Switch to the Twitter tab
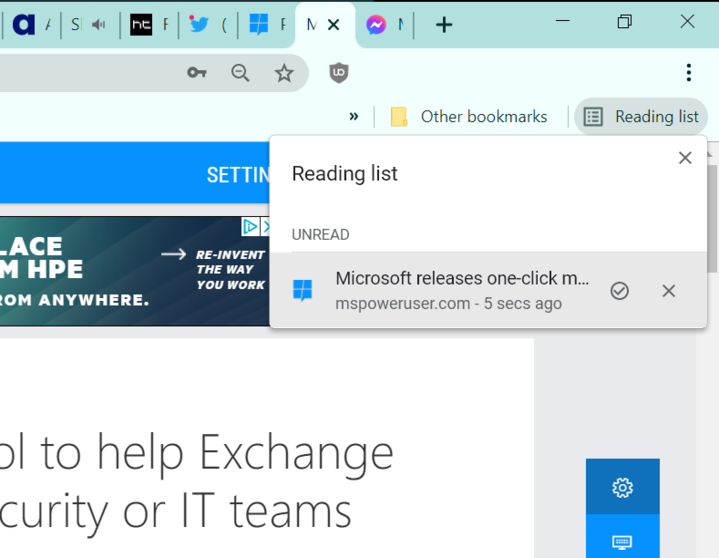This screenshot has height=558, width=719. [x=208, y=25]
